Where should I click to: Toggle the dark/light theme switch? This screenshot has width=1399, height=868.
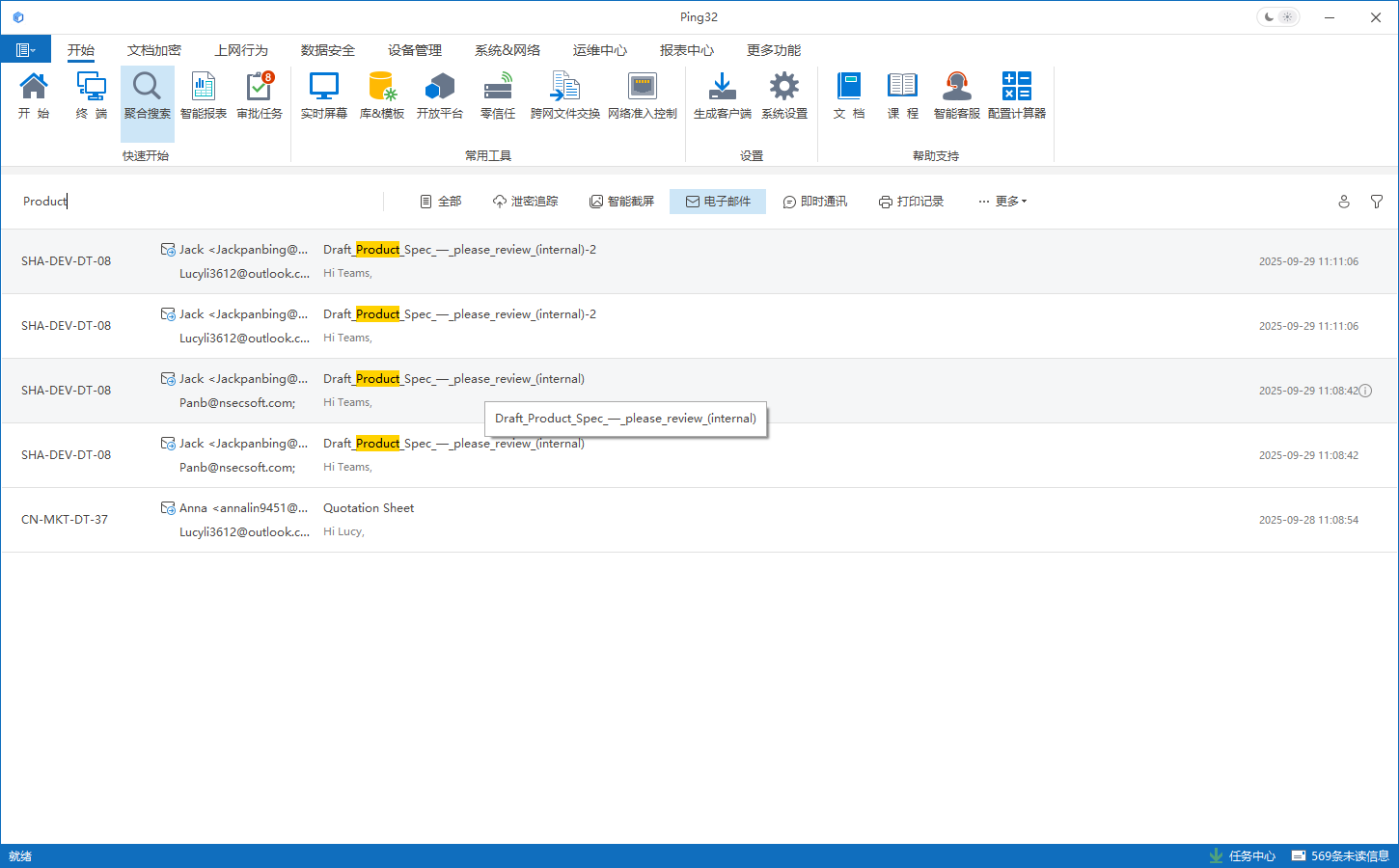click(1277, 17)
